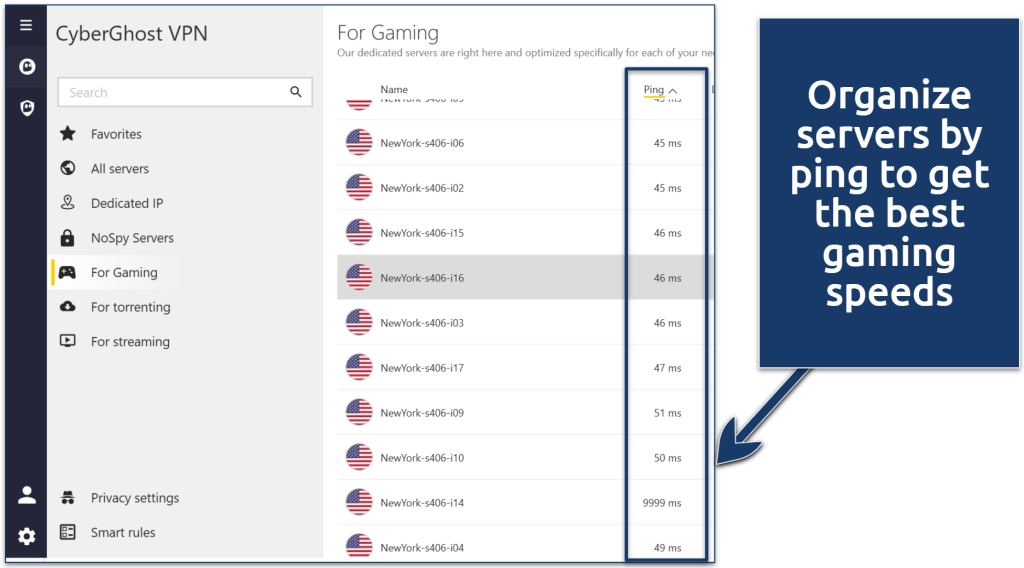The height and width of the screenshot is (568, 1024).
Task: Click the magnifier icon in the search box
Action: tap(296, 92)
